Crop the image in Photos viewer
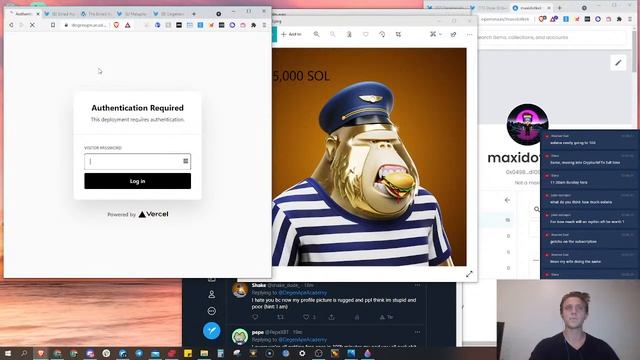 [x=398, y=34]
